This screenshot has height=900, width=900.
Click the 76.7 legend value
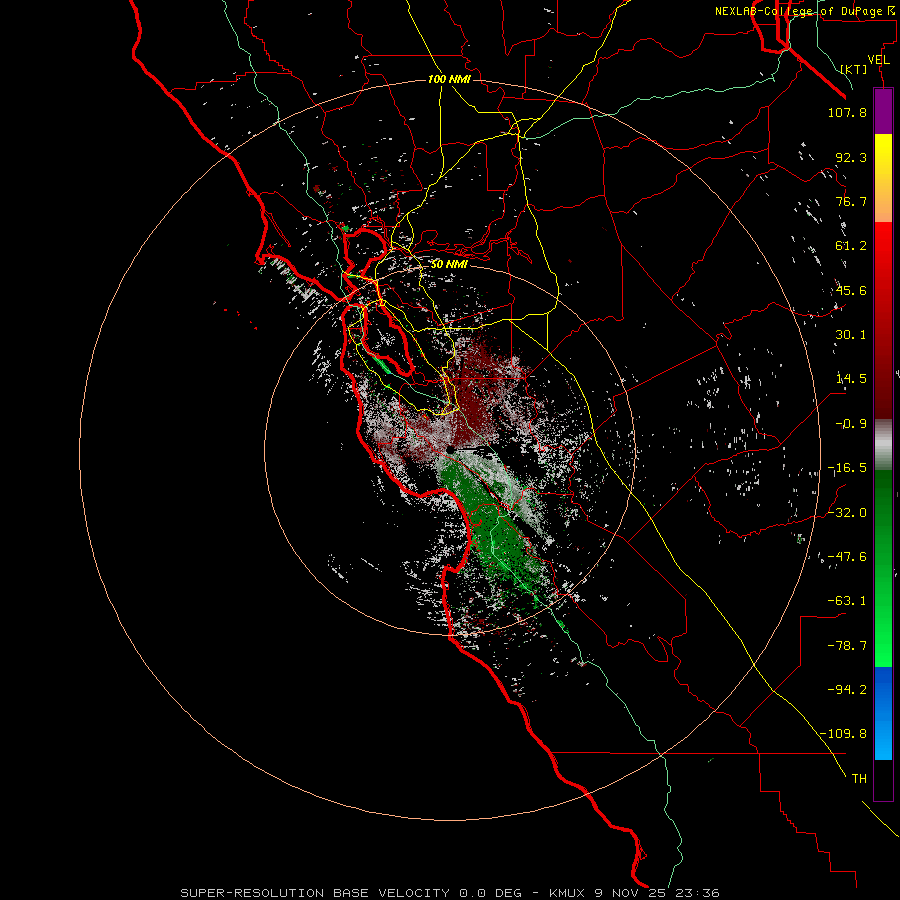coord(851,201)
